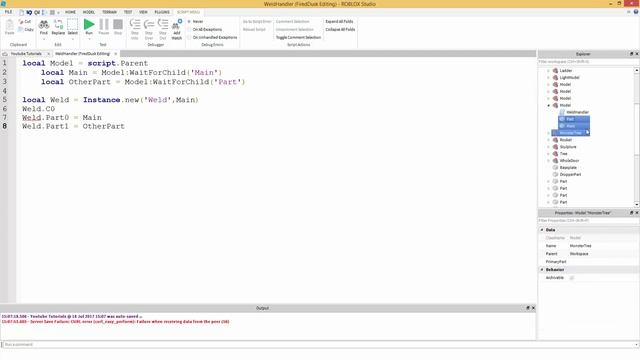Screen dimensions: 640x360
Task: Click the new file icon in quick access
Action: pyautogui.click(x=22, y=12)
